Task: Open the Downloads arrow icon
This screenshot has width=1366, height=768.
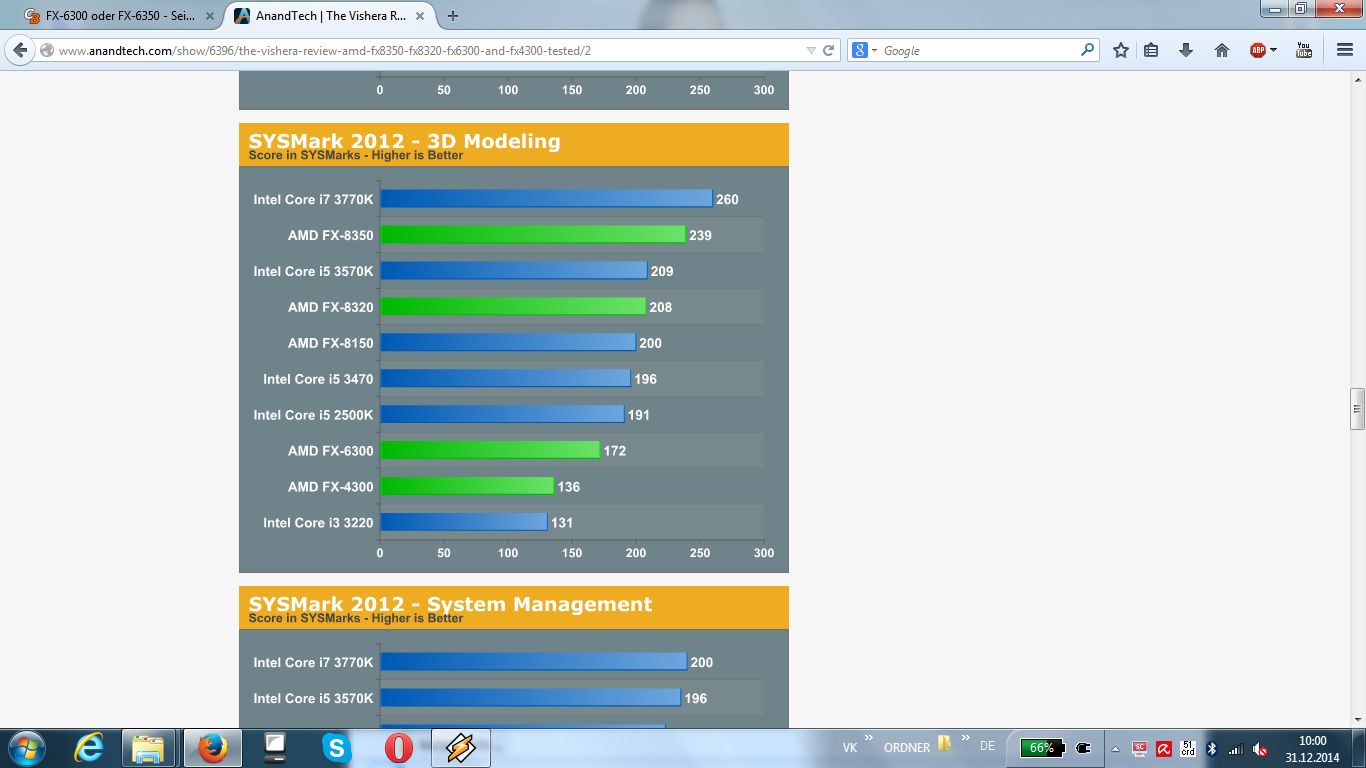Action: pyautogui.click(x=1186, y=50)
